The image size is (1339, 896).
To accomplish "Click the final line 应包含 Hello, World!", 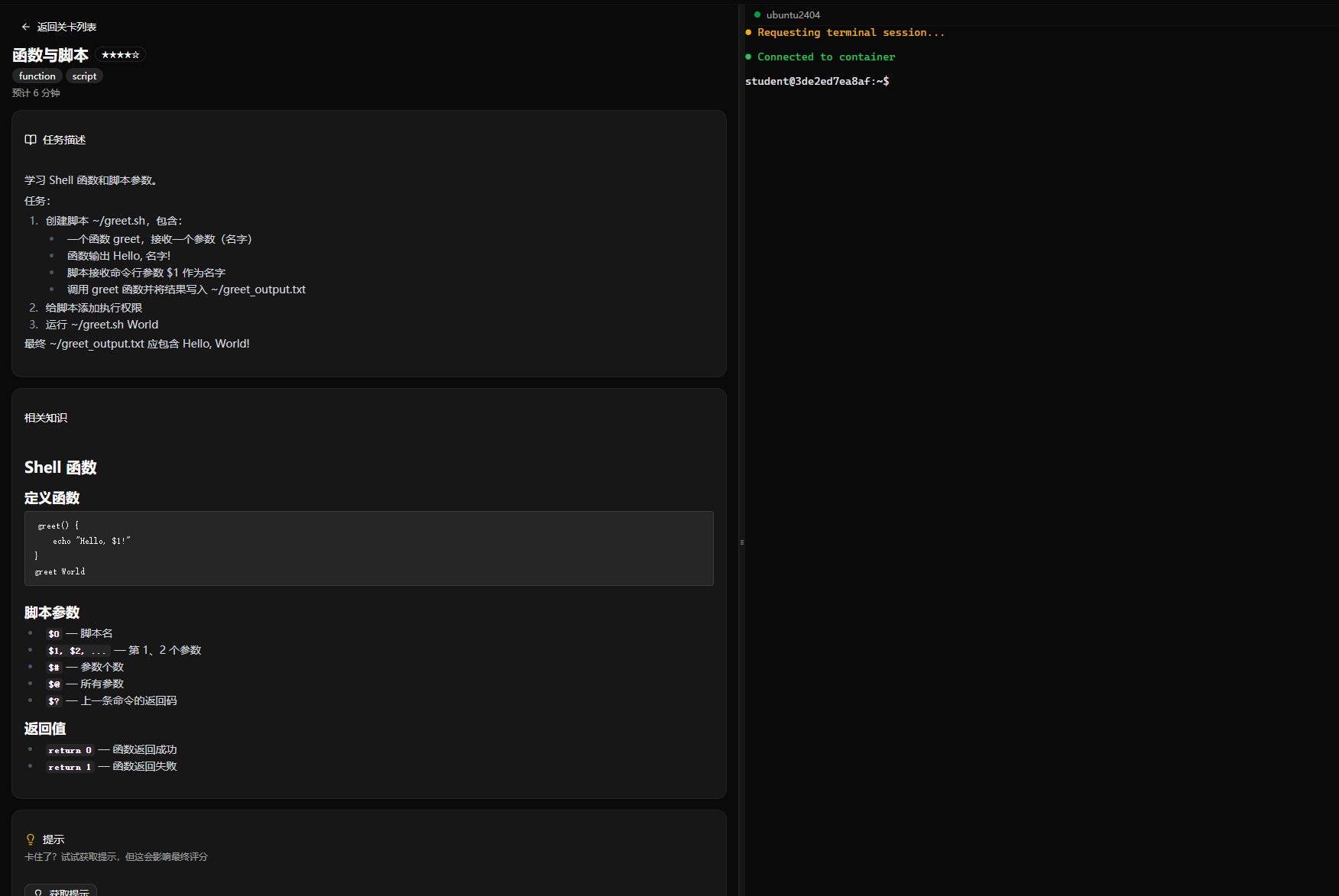I will (137, 344).
